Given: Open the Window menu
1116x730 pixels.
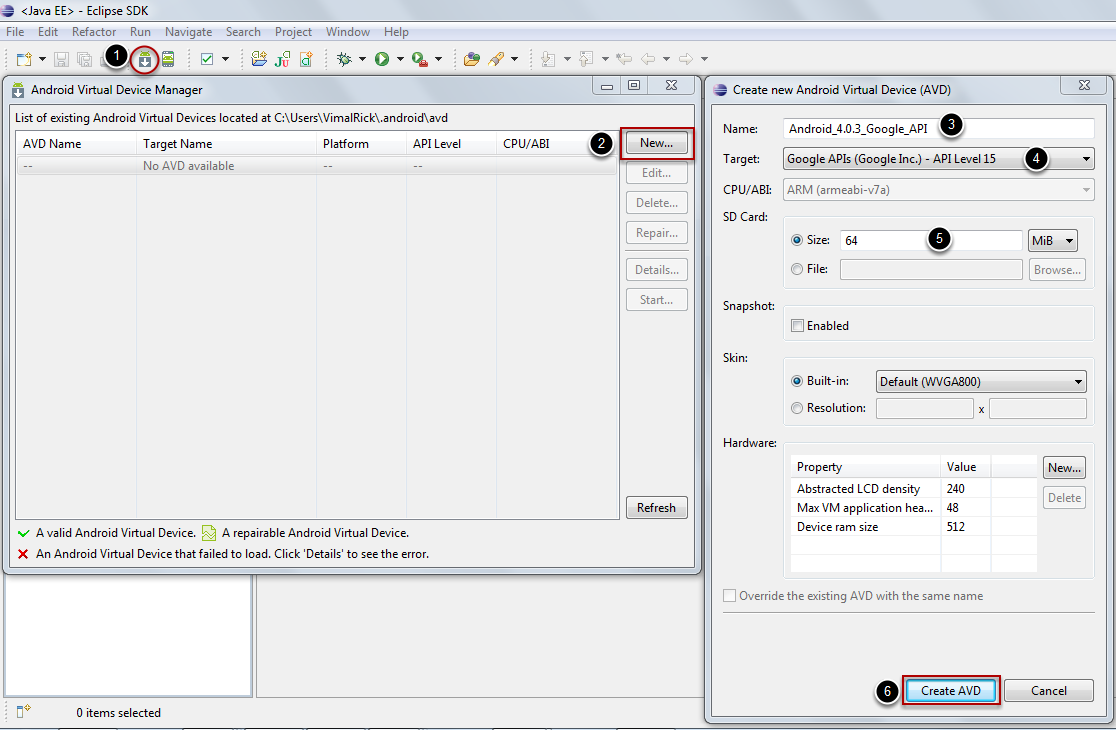Looking at the screenshot, I should click(348, 32).
